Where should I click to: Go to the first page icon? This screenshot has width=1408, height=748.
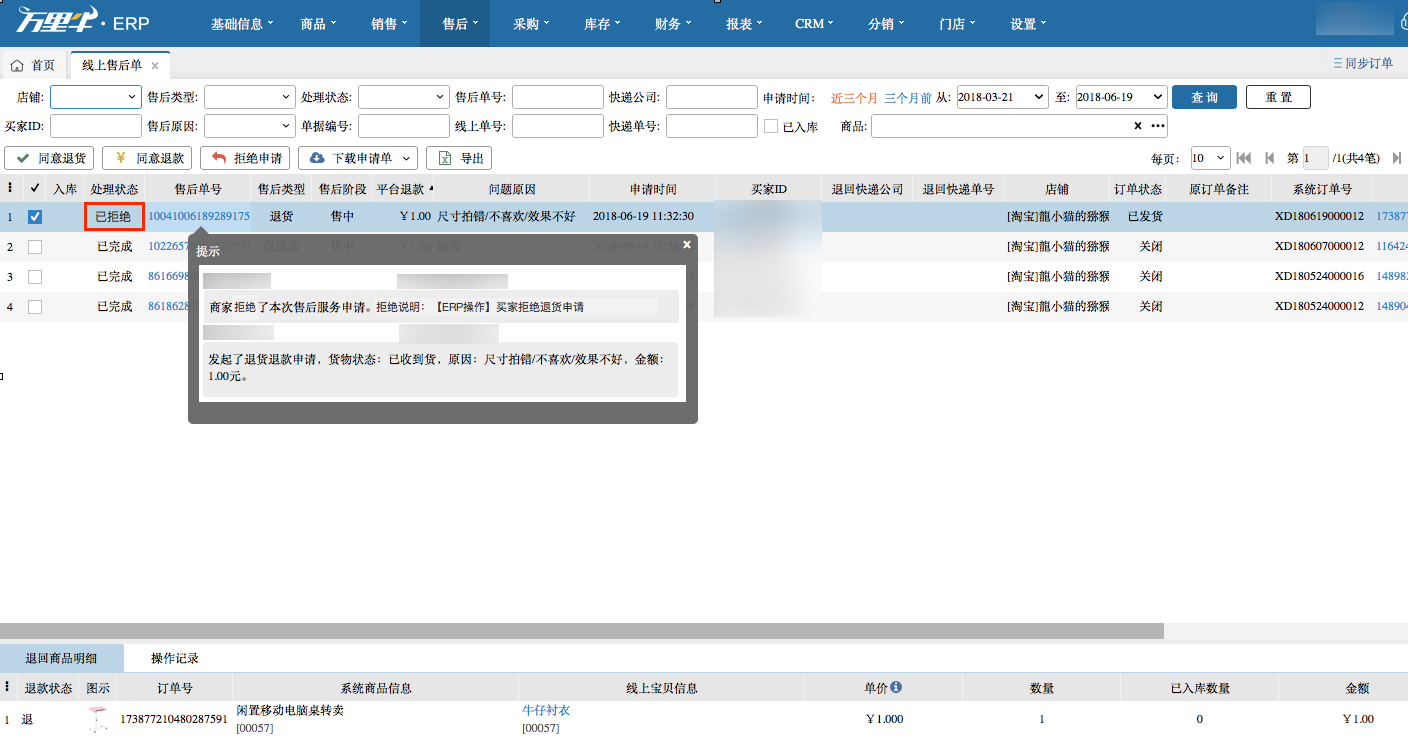pos(1244,158)
